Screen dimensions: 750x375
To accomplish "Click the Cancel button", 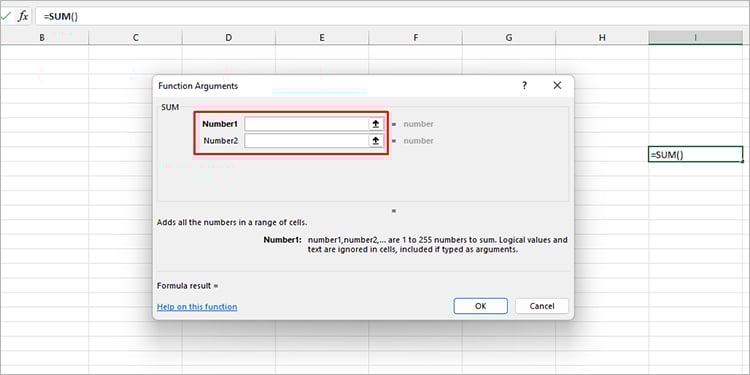I will coord(541,306).
